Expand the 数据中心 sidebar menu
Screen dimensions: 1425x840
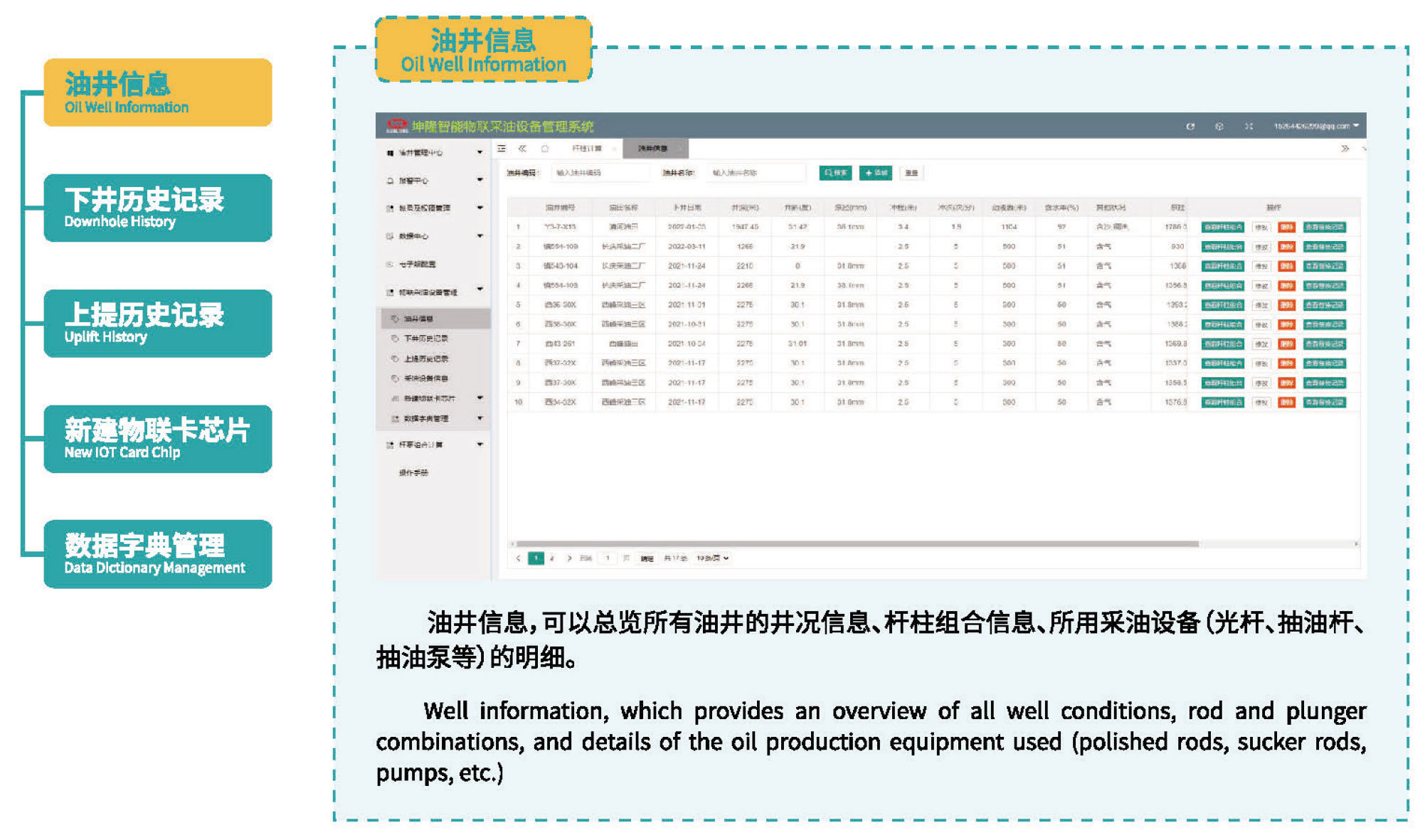click(433, 236)
